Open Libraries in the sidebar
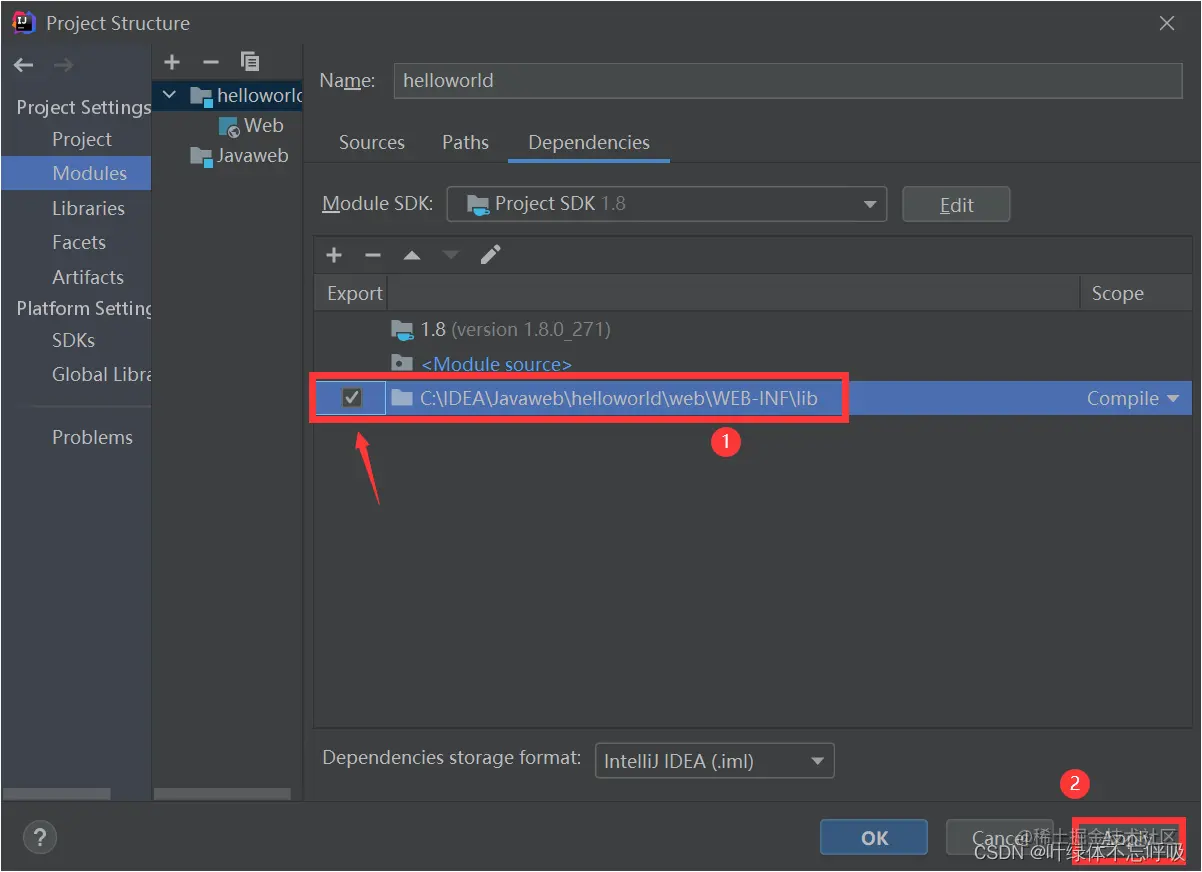The height and width of the screenshot is (872, 1202). (x=76, y=208)
